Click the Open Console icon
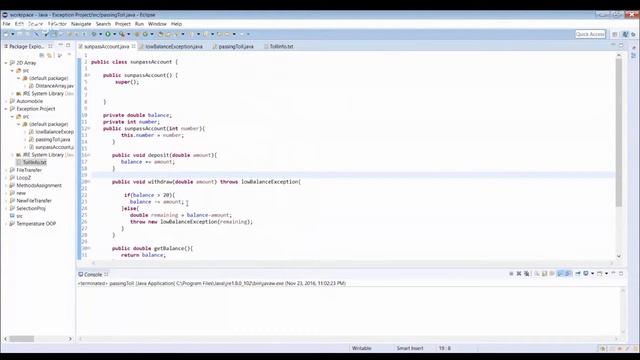 point(600,273)
